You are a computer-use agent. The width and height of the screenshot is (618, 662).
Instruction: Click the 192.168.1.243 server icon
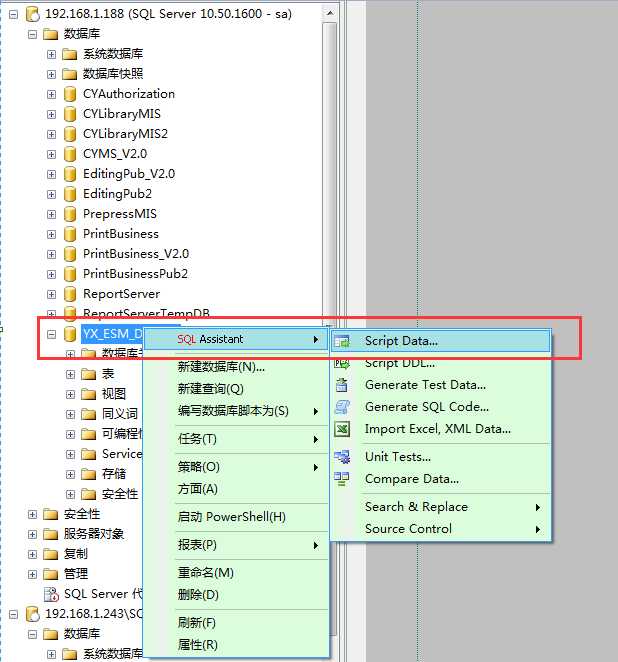point(33,614)
